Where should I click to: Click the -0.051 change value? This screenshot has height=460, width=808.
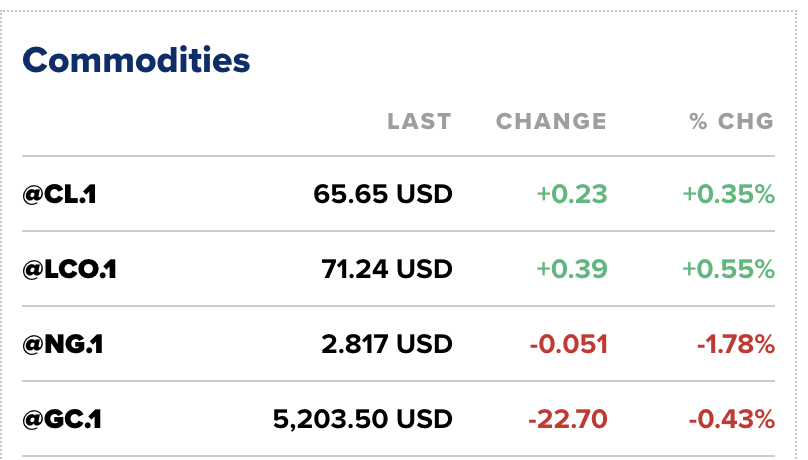(567, 345)
